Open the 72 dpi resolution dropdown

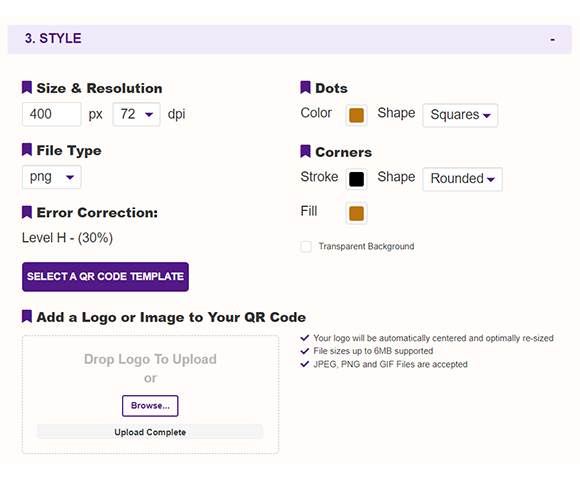136,114
